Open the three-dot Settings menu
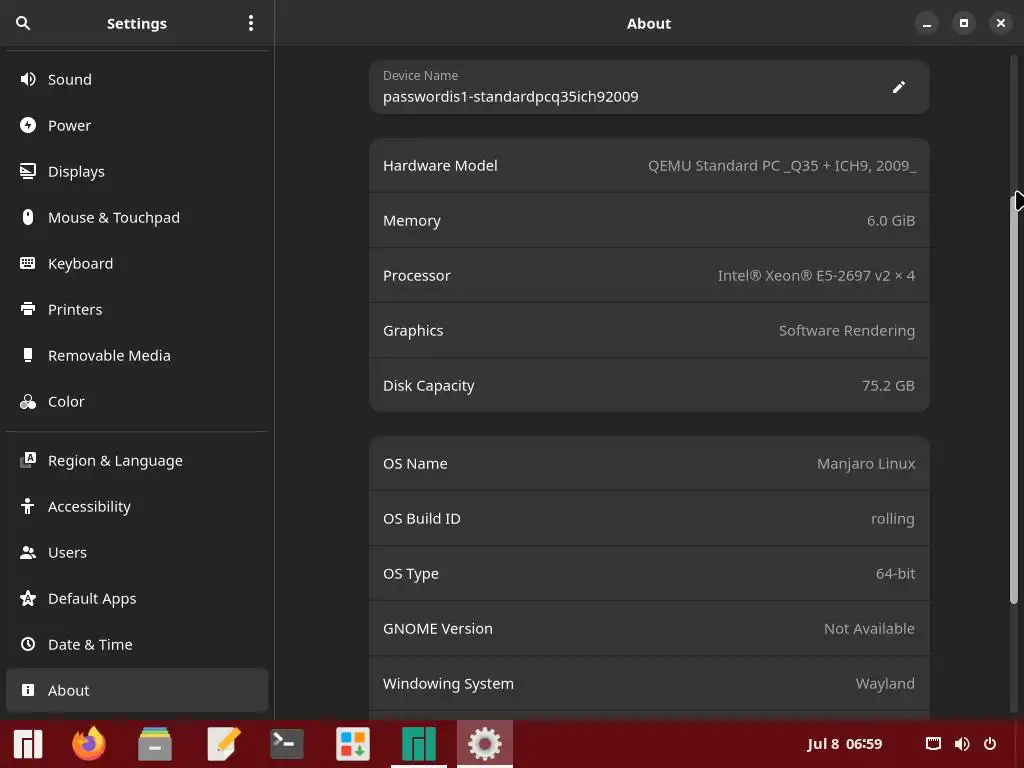Image resolution: width=1024 pixels, height=768 pixels. [251, 24]
